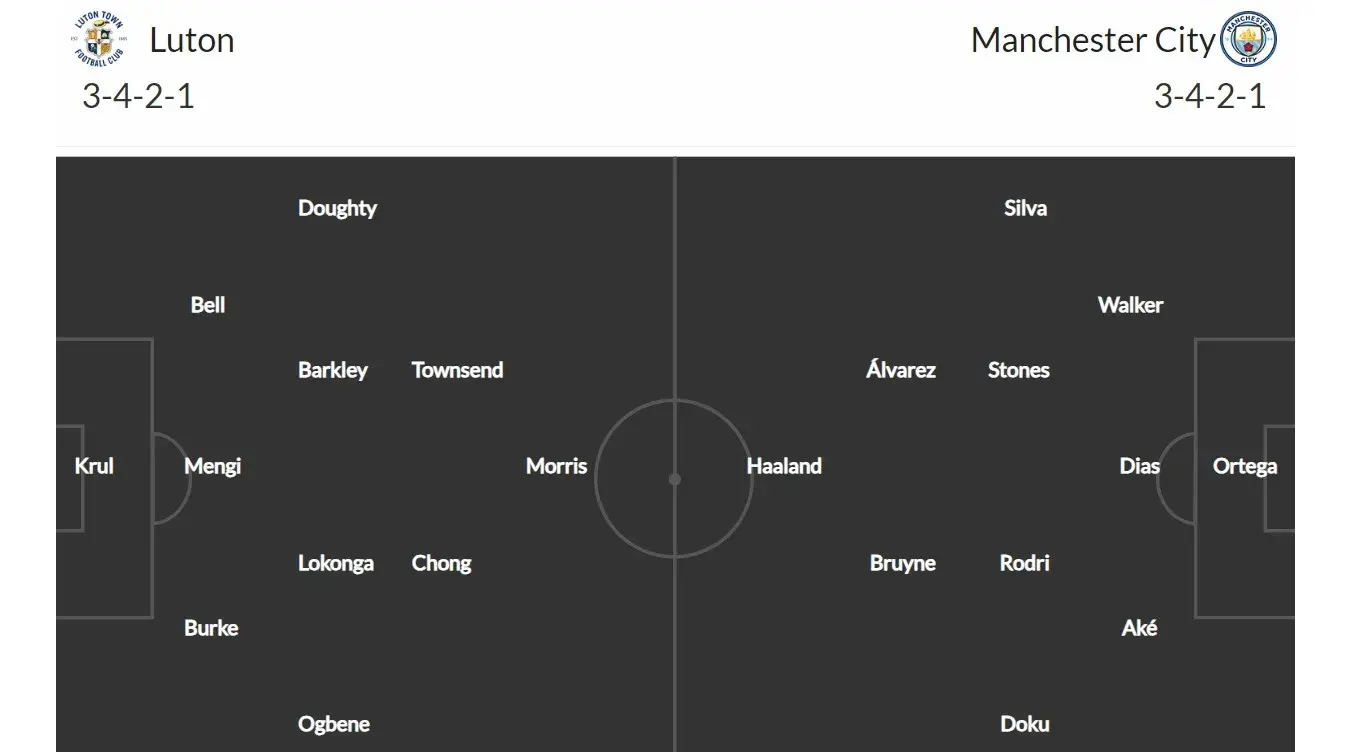Select Mengi in Luton's defence
The width and height of the screenshot is (1350, 752).
pyautogui.click(x=212, y=466)
